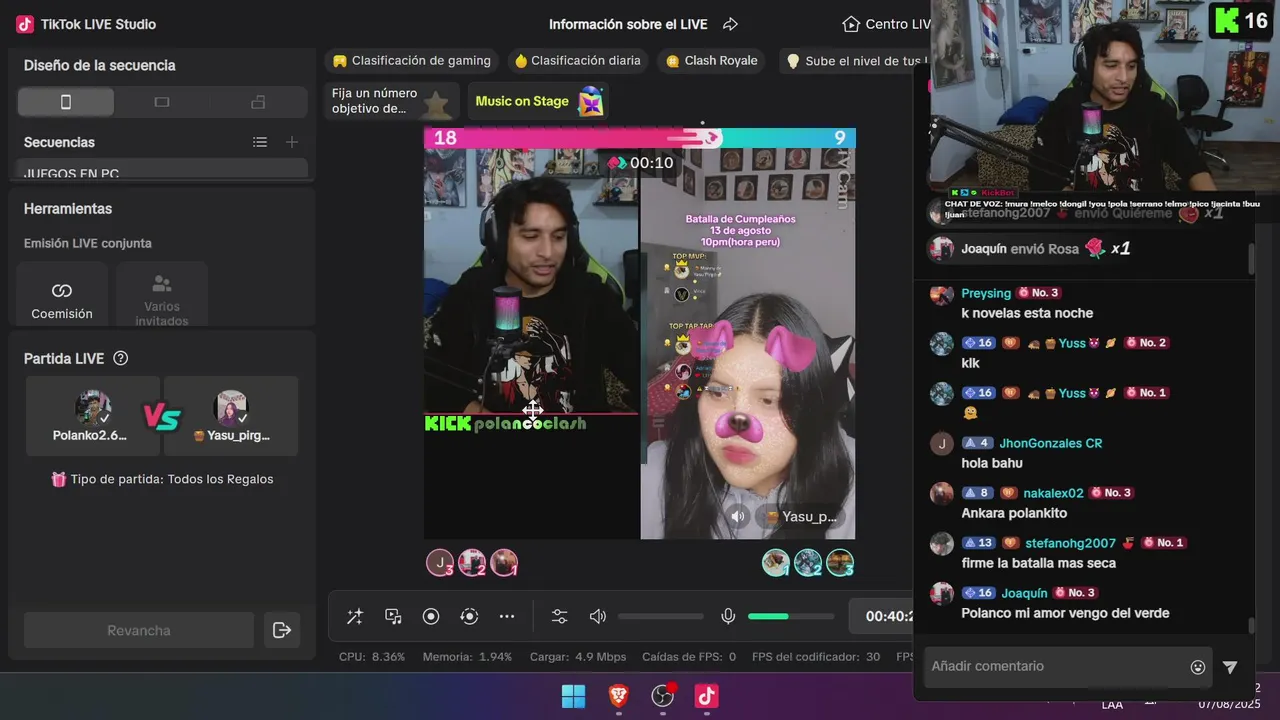Select the dual-device mixed layout

coord(258,102)
